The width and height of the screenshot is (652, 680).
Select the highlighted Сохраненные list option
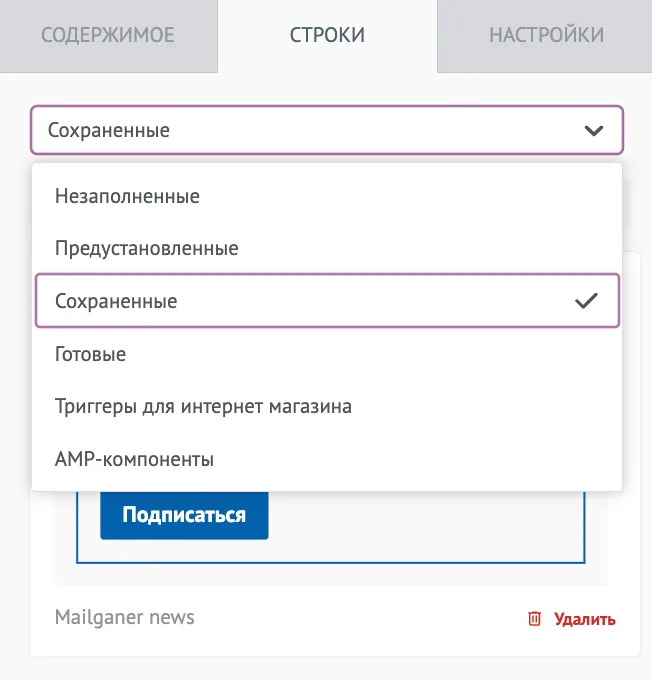point(327,301)
